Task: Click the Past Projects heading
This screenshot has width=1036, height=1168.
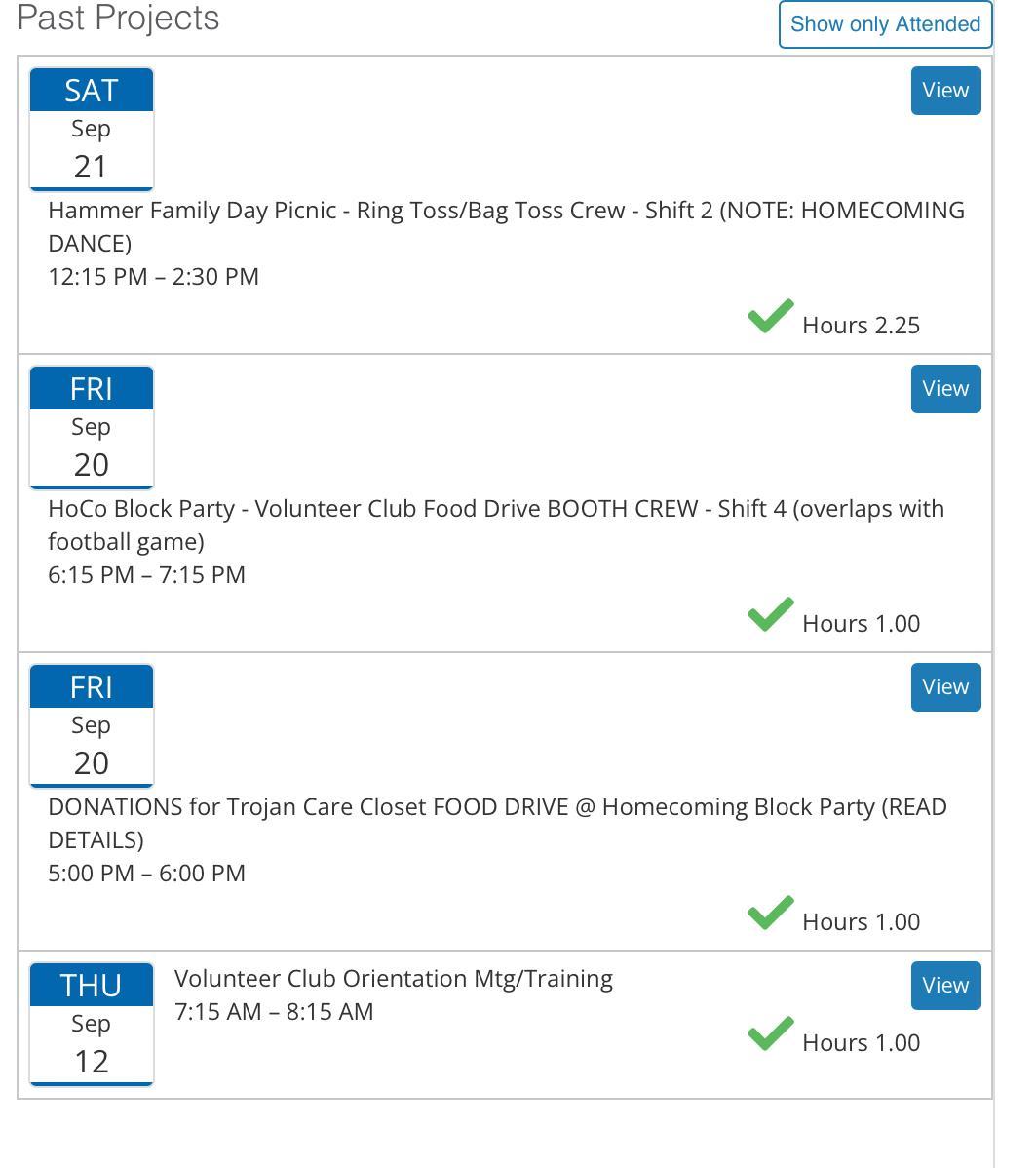Action: pos(118,19)
